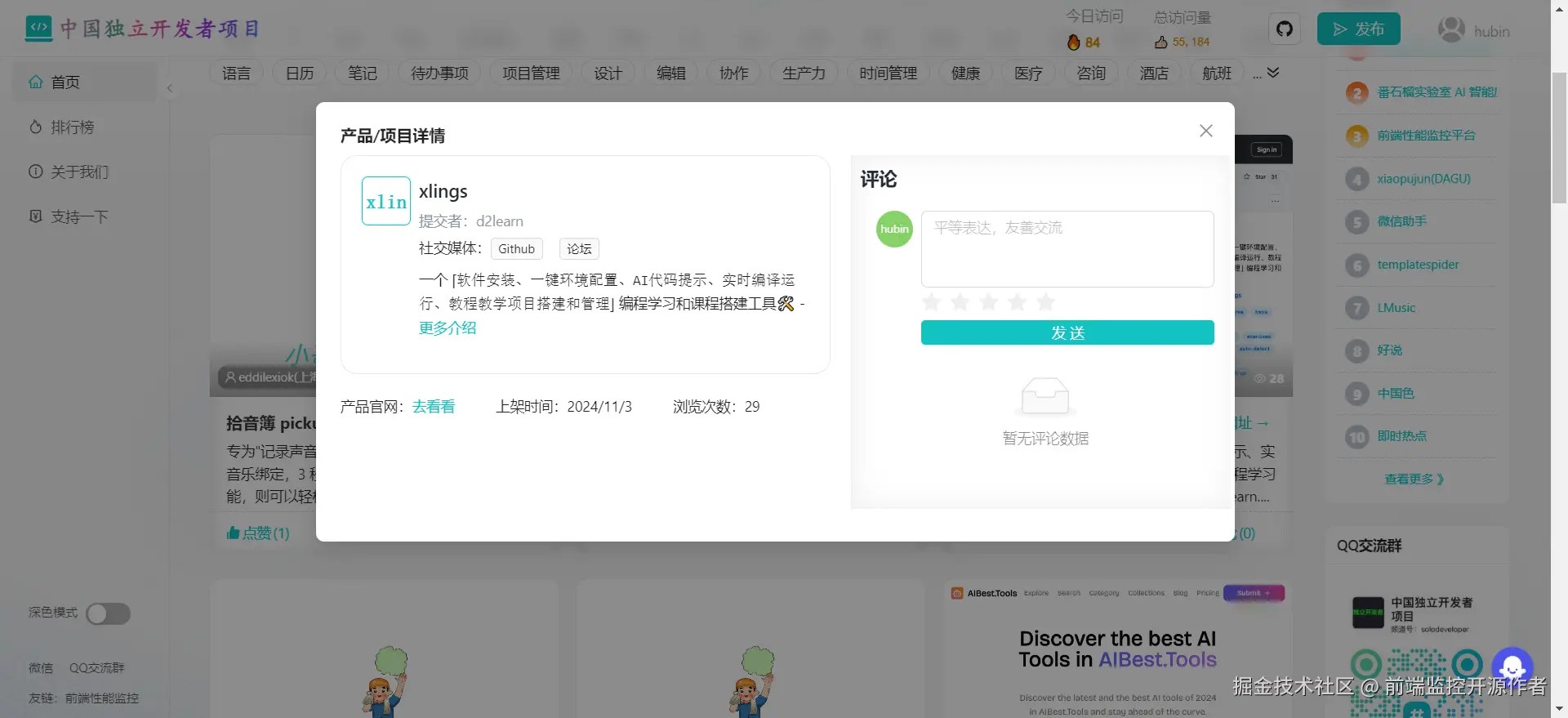
Task: Open ranking item xiaopujun(DAGU)
Action: click(x=1423, y=179)
